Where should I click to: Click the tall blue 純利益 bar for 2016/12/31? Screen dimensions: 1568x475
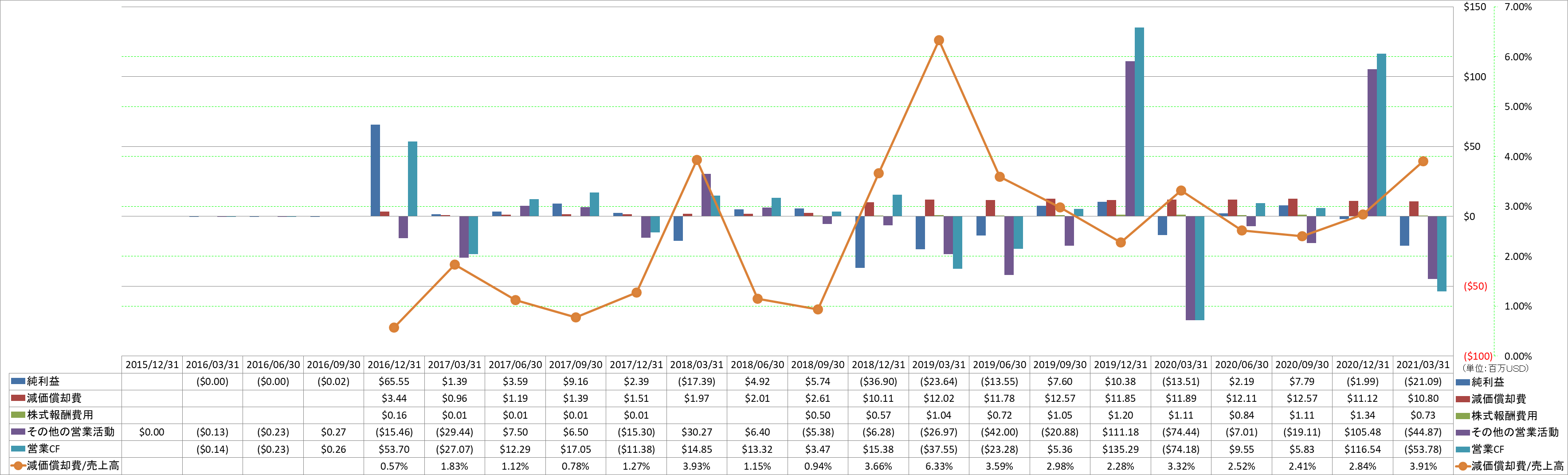(x=376, y=170)
